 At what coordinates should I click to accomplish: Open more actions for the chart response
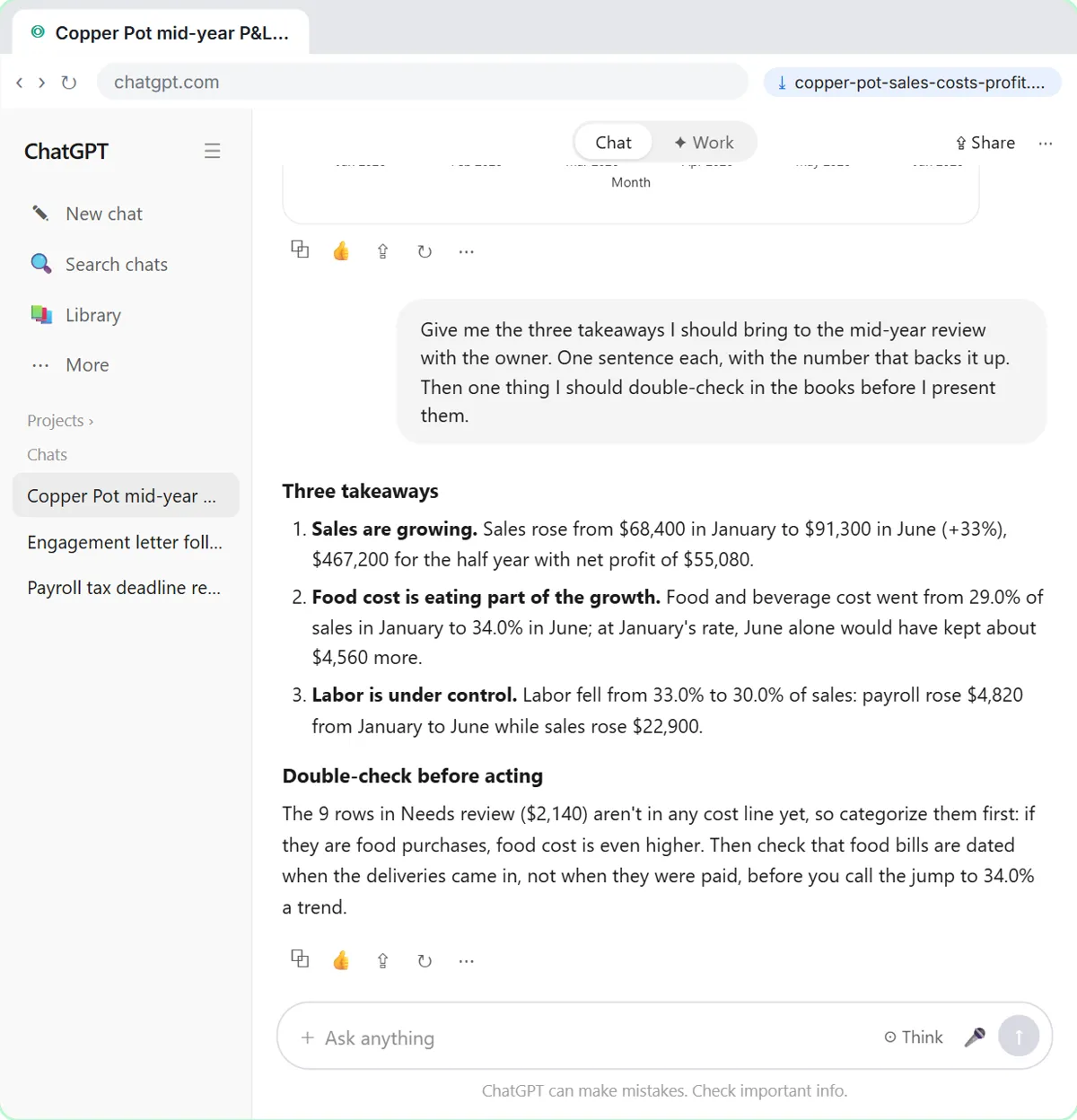[466, 251]
